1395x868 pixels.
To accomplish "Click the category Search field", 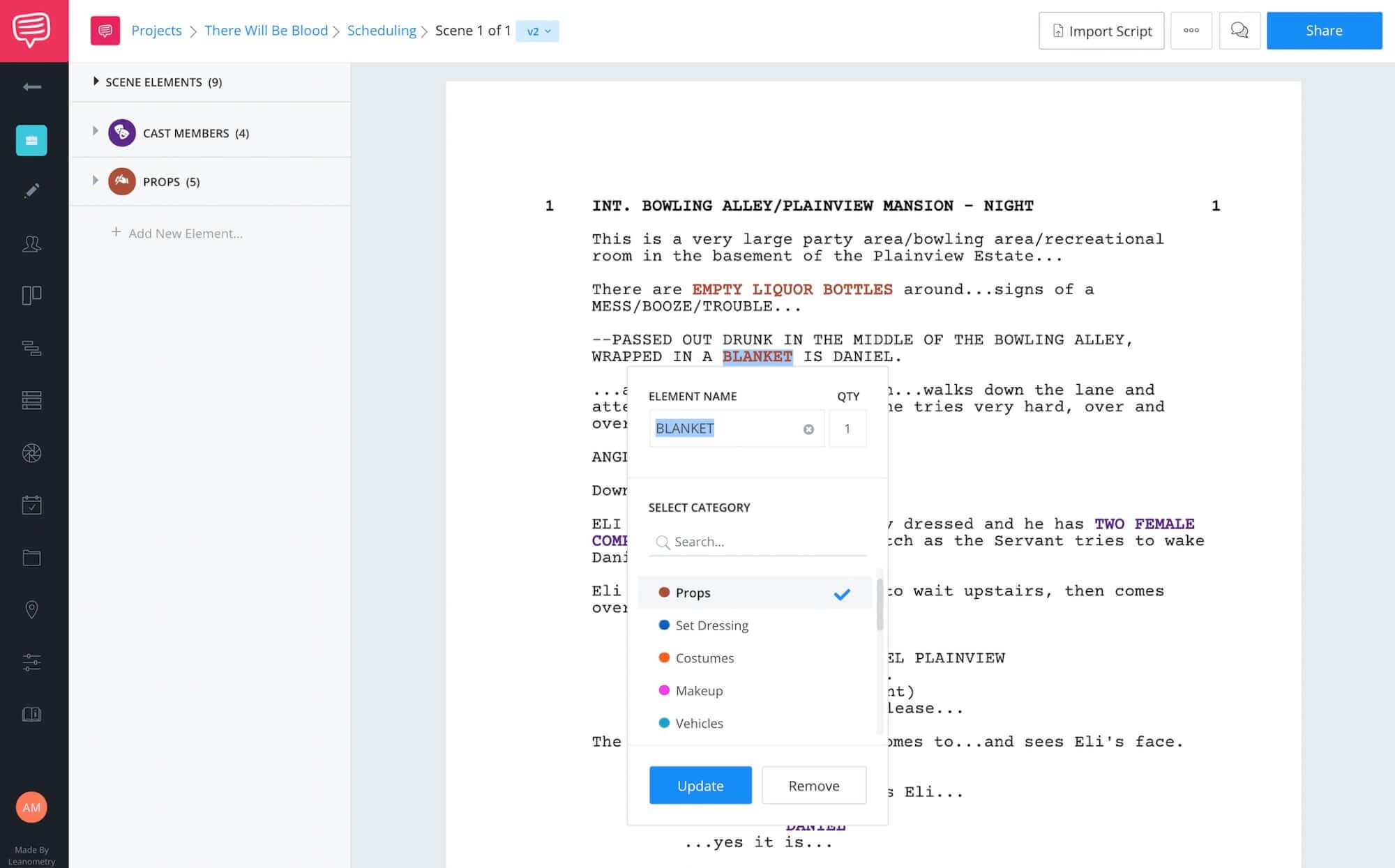I will coord(757,542).
